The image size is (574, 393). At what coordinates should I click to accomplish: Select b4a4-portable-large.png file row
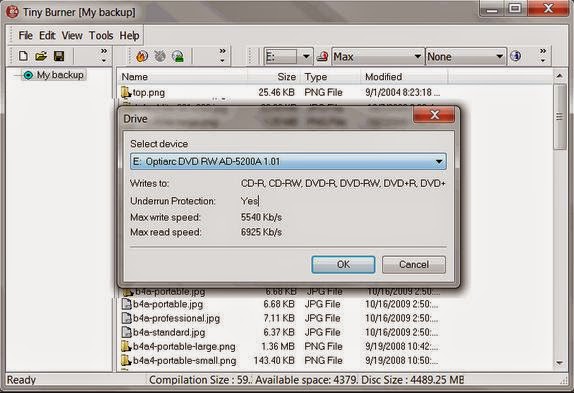281,346
